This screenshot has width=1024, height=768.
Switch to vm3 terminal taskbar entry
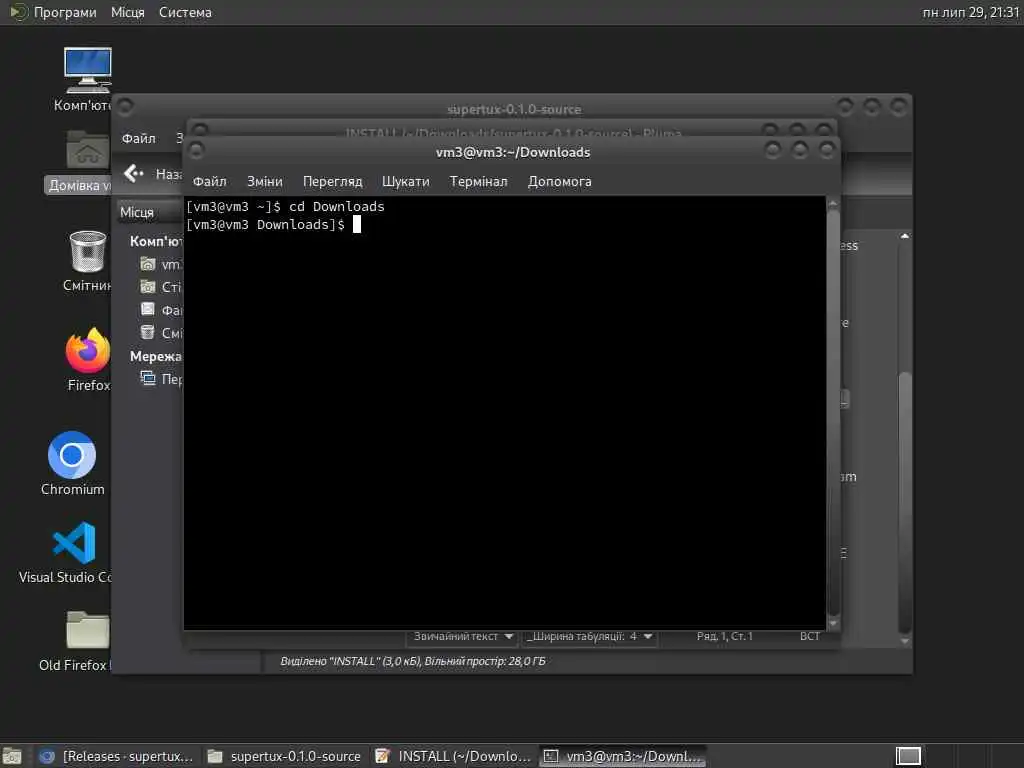pyautogui.click(x=623, y=756)
